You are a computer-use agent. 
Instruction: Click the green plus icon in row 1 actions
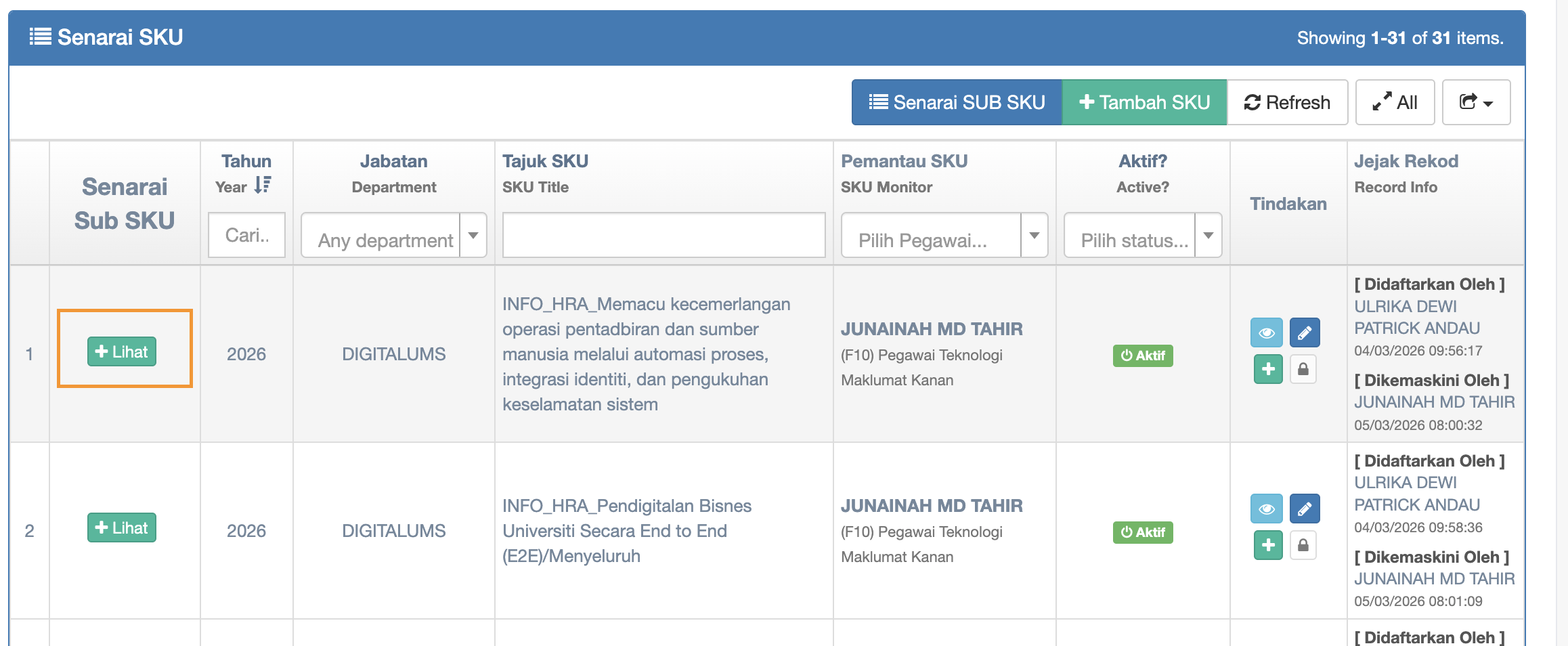click(x=1267, y=369)
